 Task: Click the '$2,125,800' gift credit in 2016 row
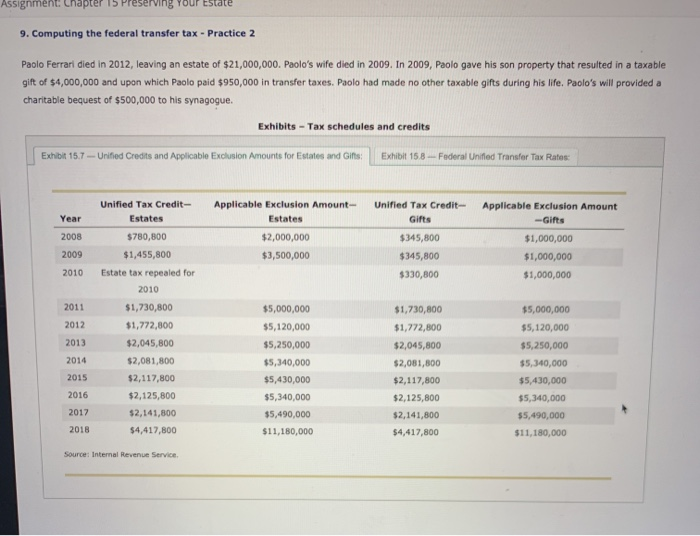(416, 398)
